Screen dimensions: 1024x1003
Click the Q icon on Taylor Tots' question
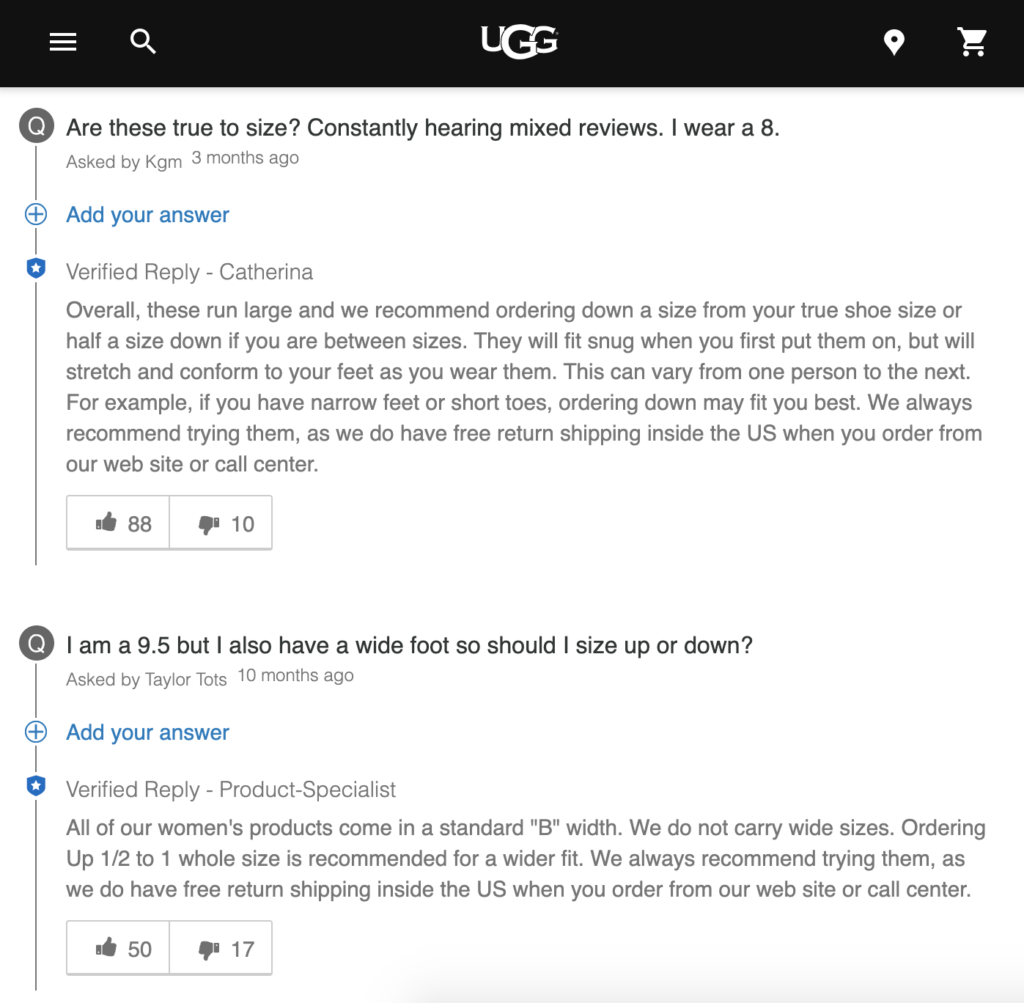pos(35,643)
